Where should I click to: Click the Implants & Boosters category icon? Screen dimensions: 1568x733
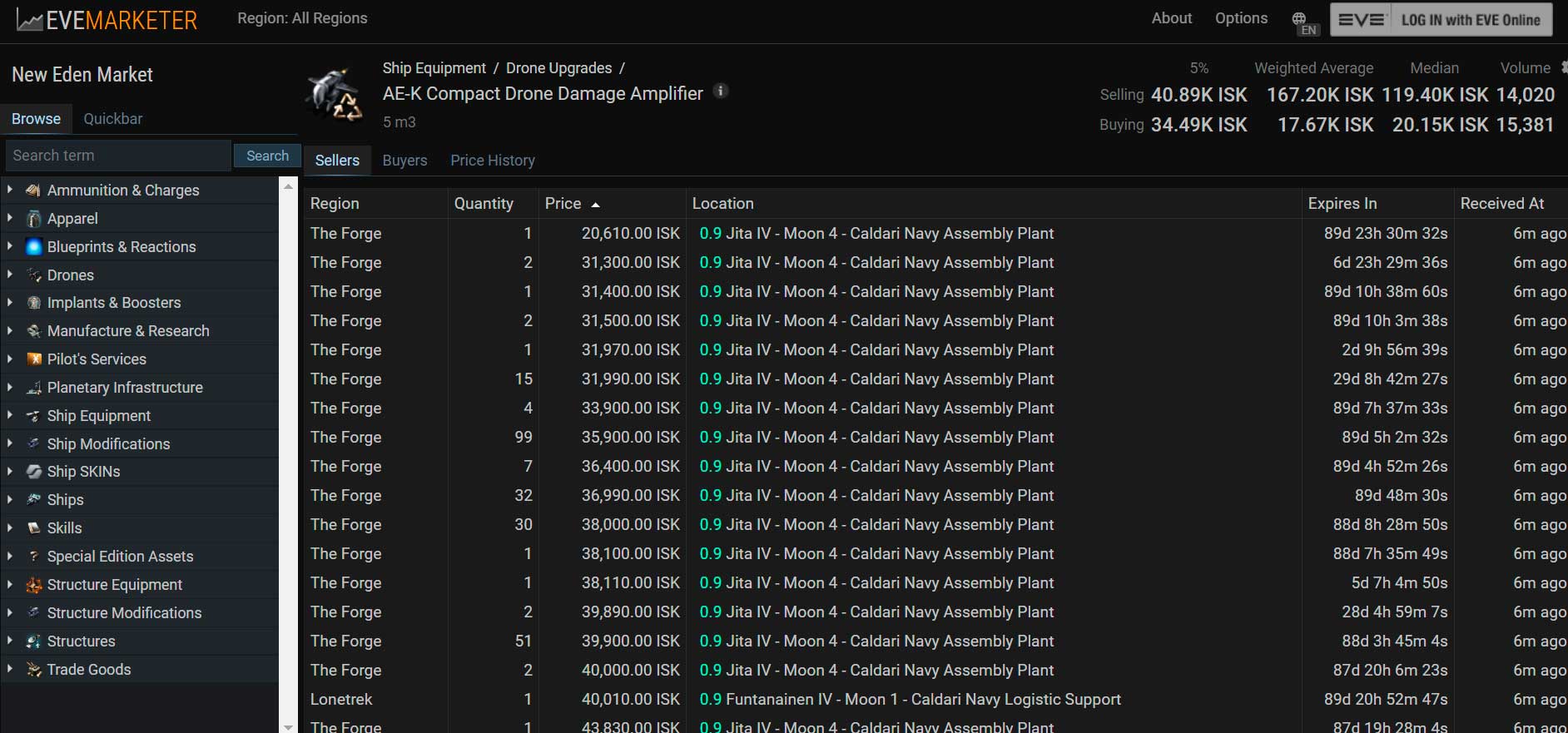[33, 303]
